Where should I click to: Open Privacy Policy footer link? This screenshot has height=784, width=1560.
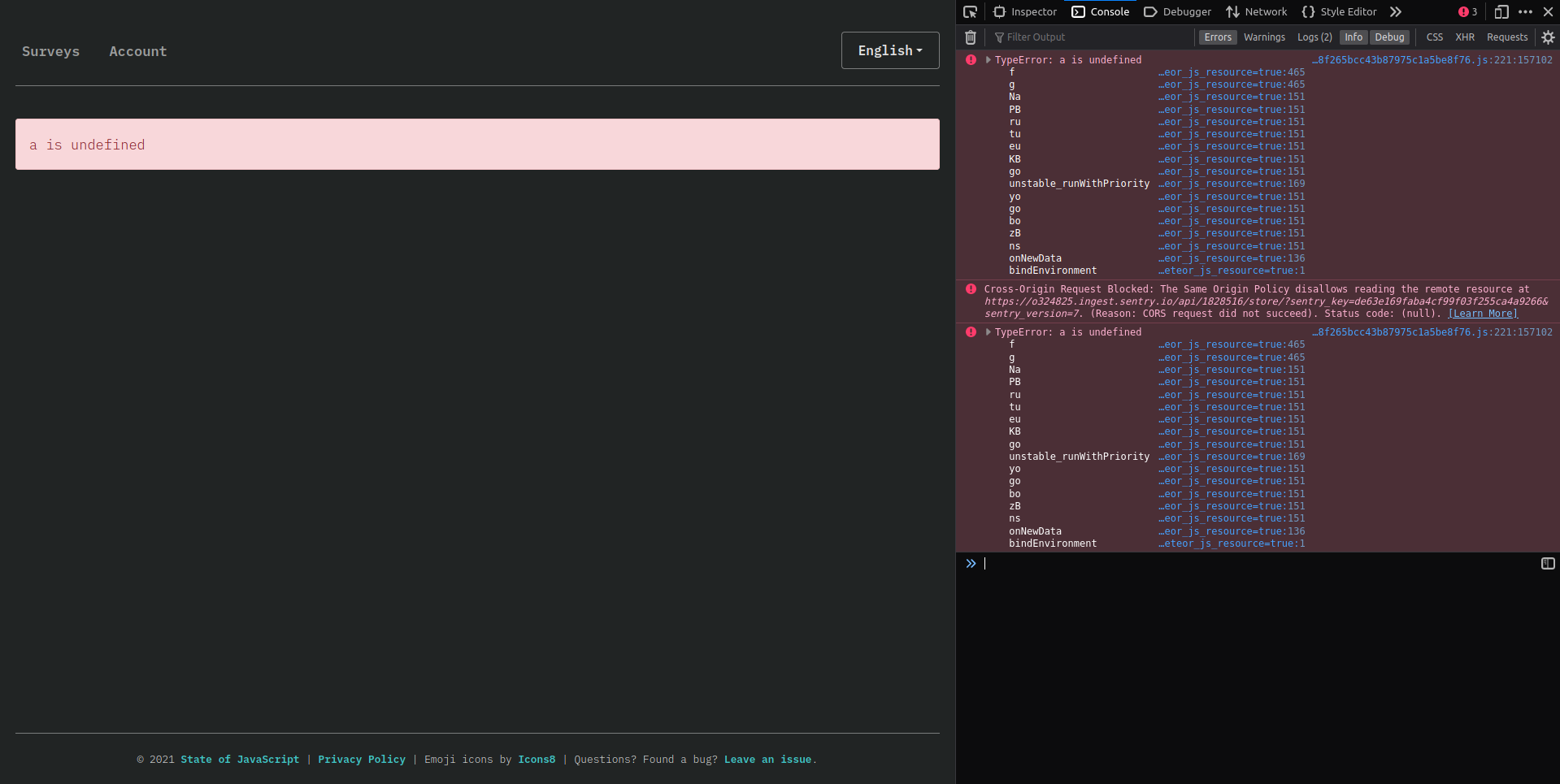(362, 760)
